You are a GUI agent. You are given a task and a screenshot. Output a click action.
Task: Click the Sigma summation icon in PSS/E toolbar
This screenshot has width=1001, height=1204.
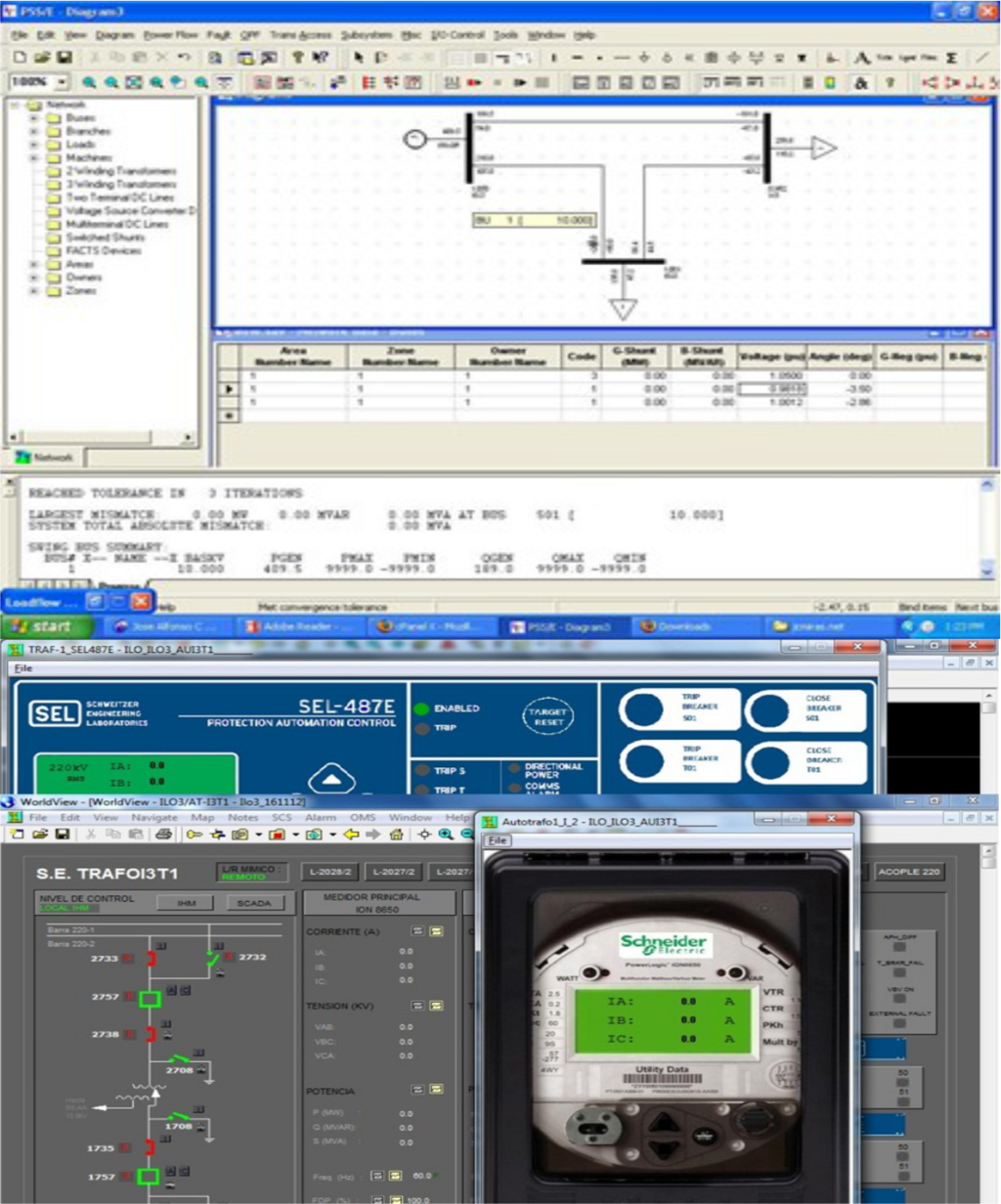(x=951, y=59)
